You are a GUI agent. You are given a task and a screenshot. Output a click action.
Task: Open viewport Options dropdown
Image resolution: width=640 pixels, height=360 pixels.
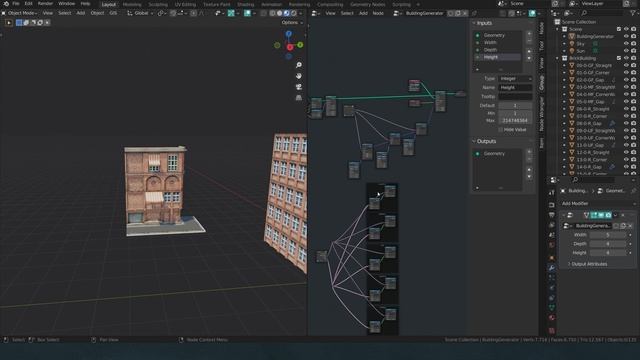tap(292, 22)
